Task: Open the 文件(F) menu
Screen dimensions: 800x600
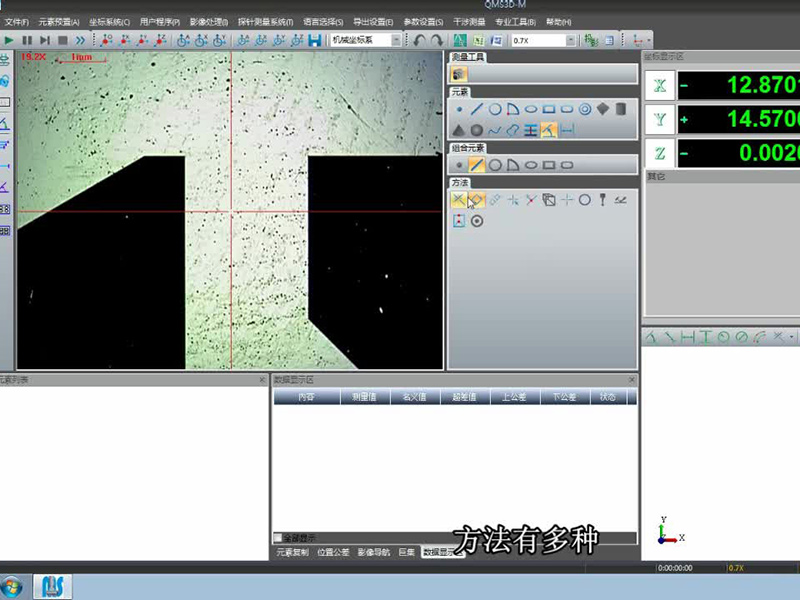Action: (x=17, y=22)
